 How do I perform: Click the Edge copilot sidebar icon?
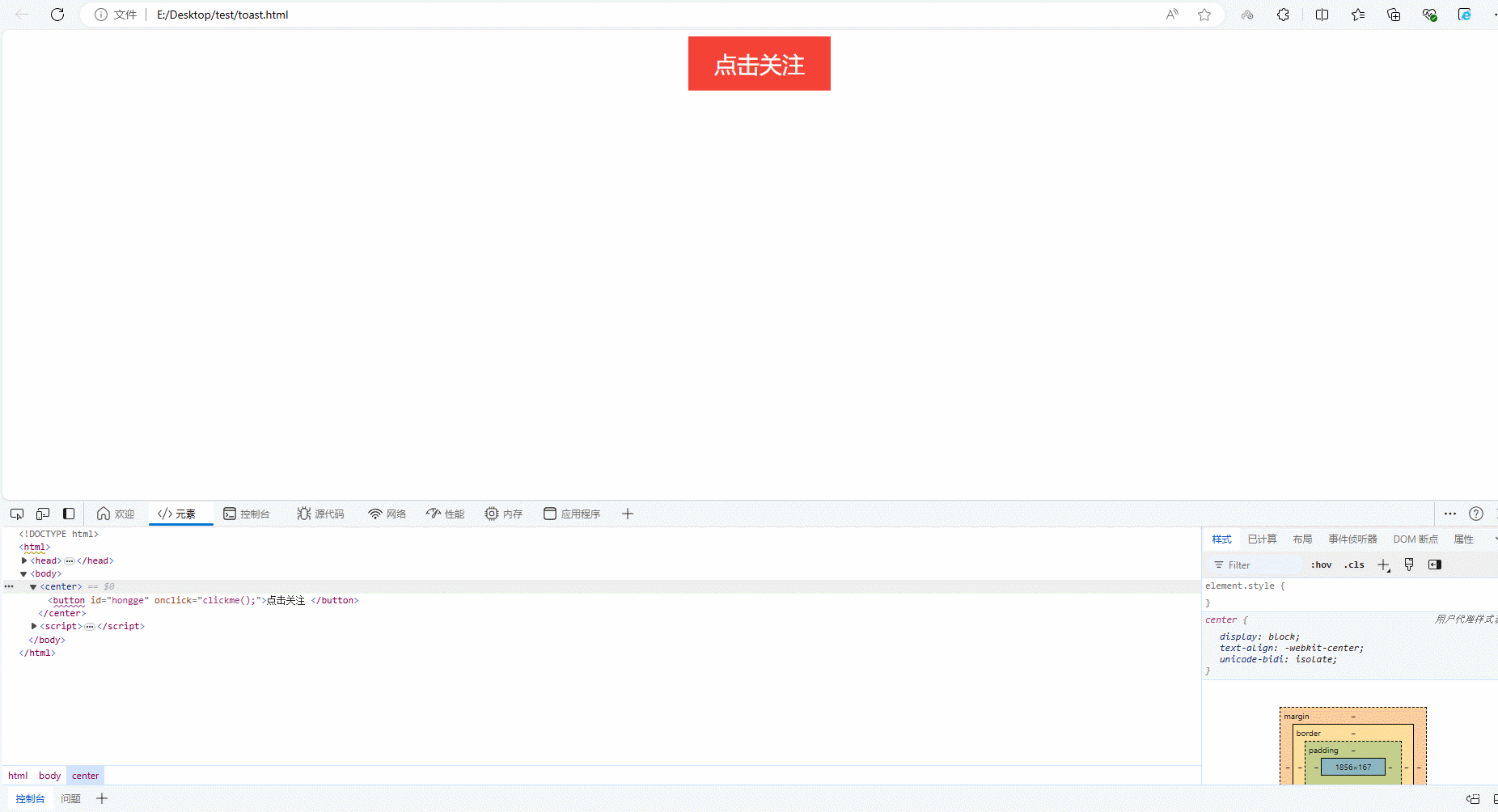pos(1465,15)
